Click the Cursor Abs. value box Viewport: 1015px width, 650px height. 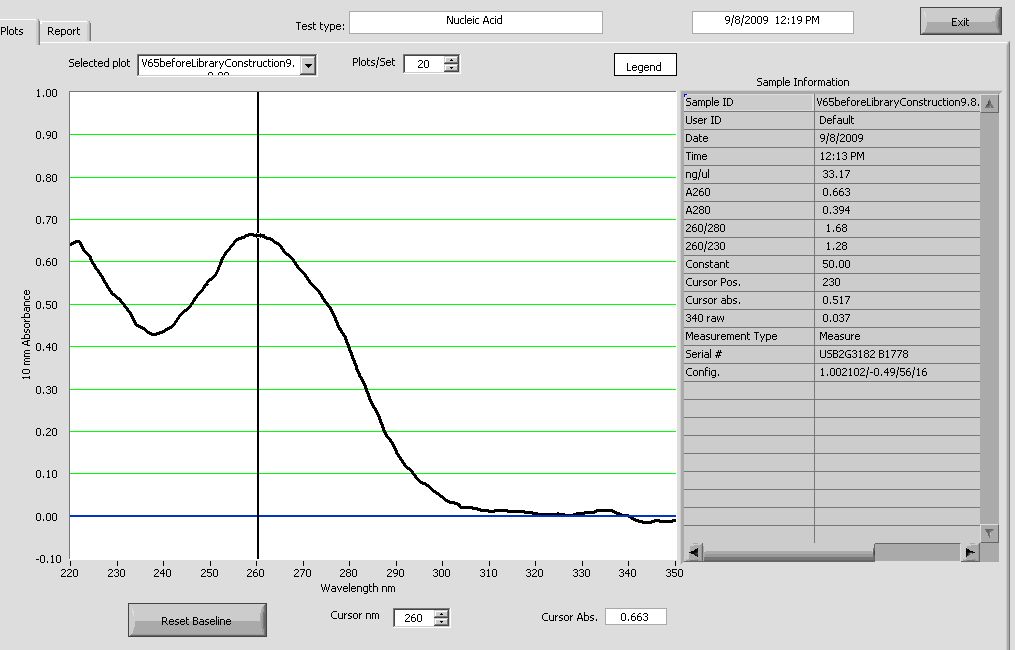[x=635, y=616]
